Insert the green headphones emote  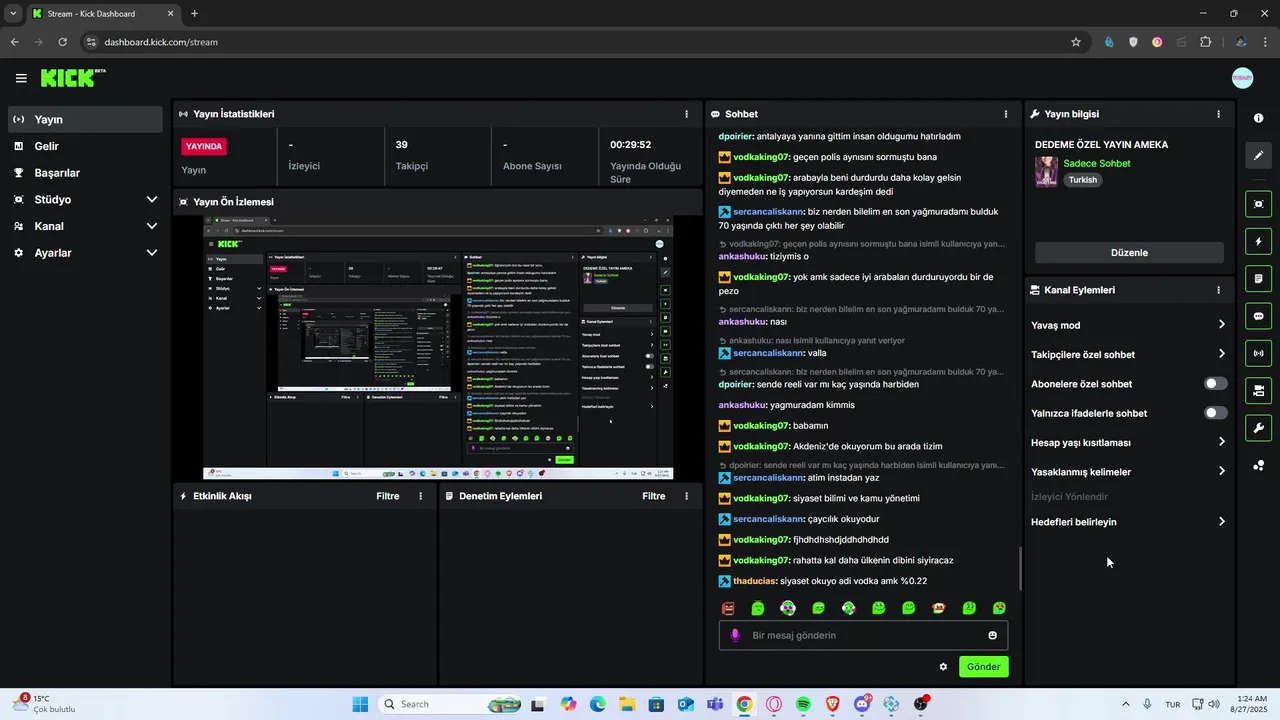pos(848,608)
